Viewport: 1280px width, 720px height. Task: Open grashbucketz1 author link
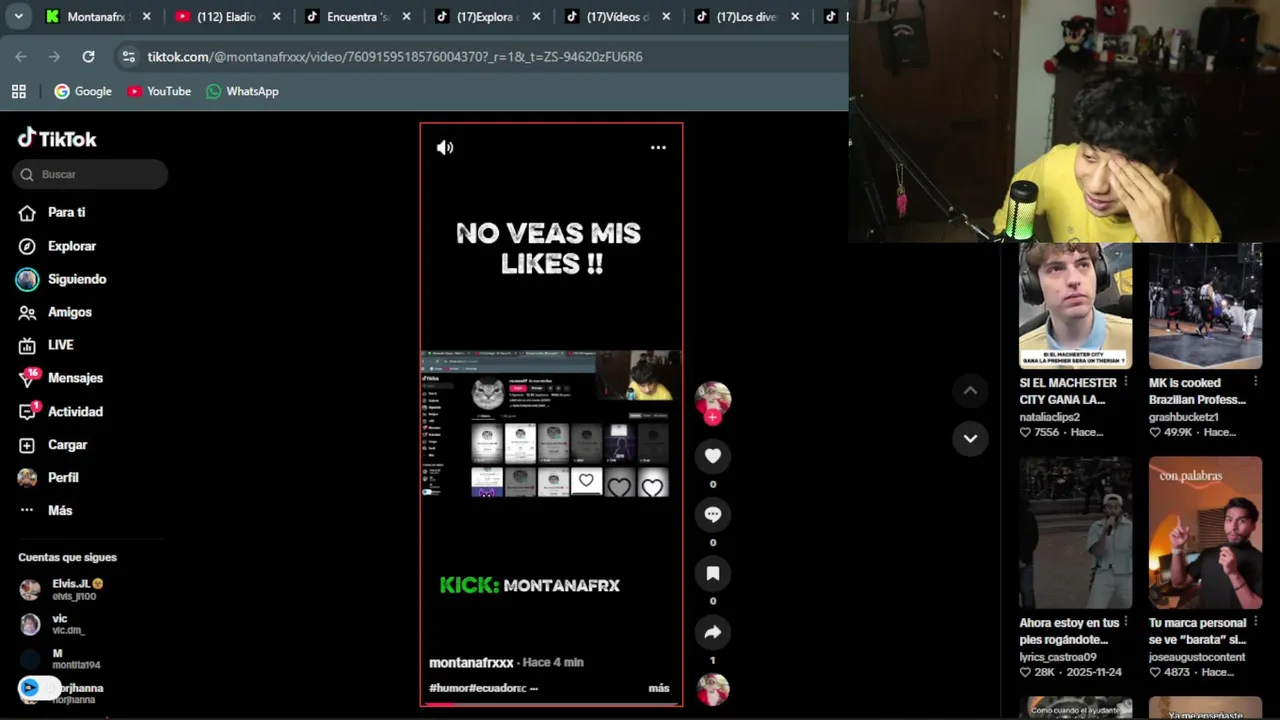tap(1183, 417)
